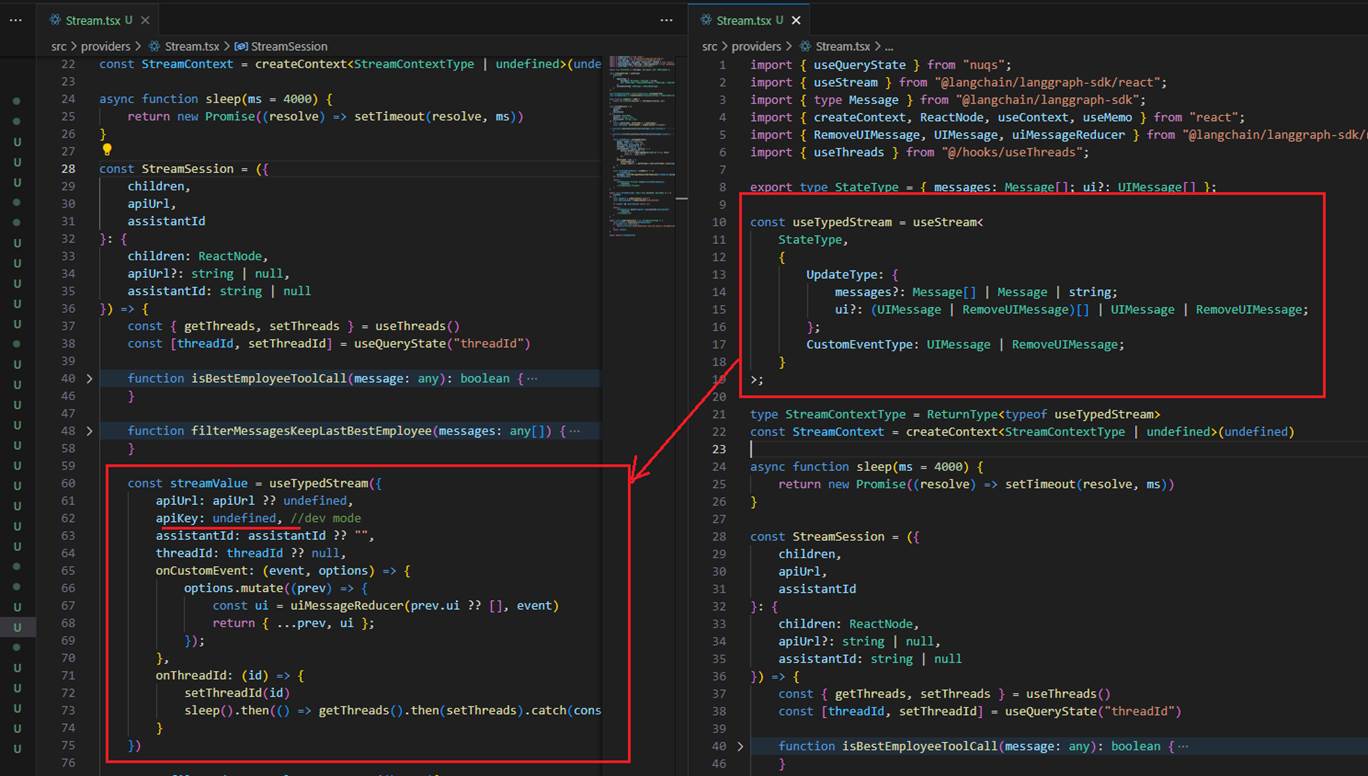The height and width of the screenshot is (776, 1368).
Task: Open the trailing ellipsis in the right breadcrumb
Action: tap(889, 46)
